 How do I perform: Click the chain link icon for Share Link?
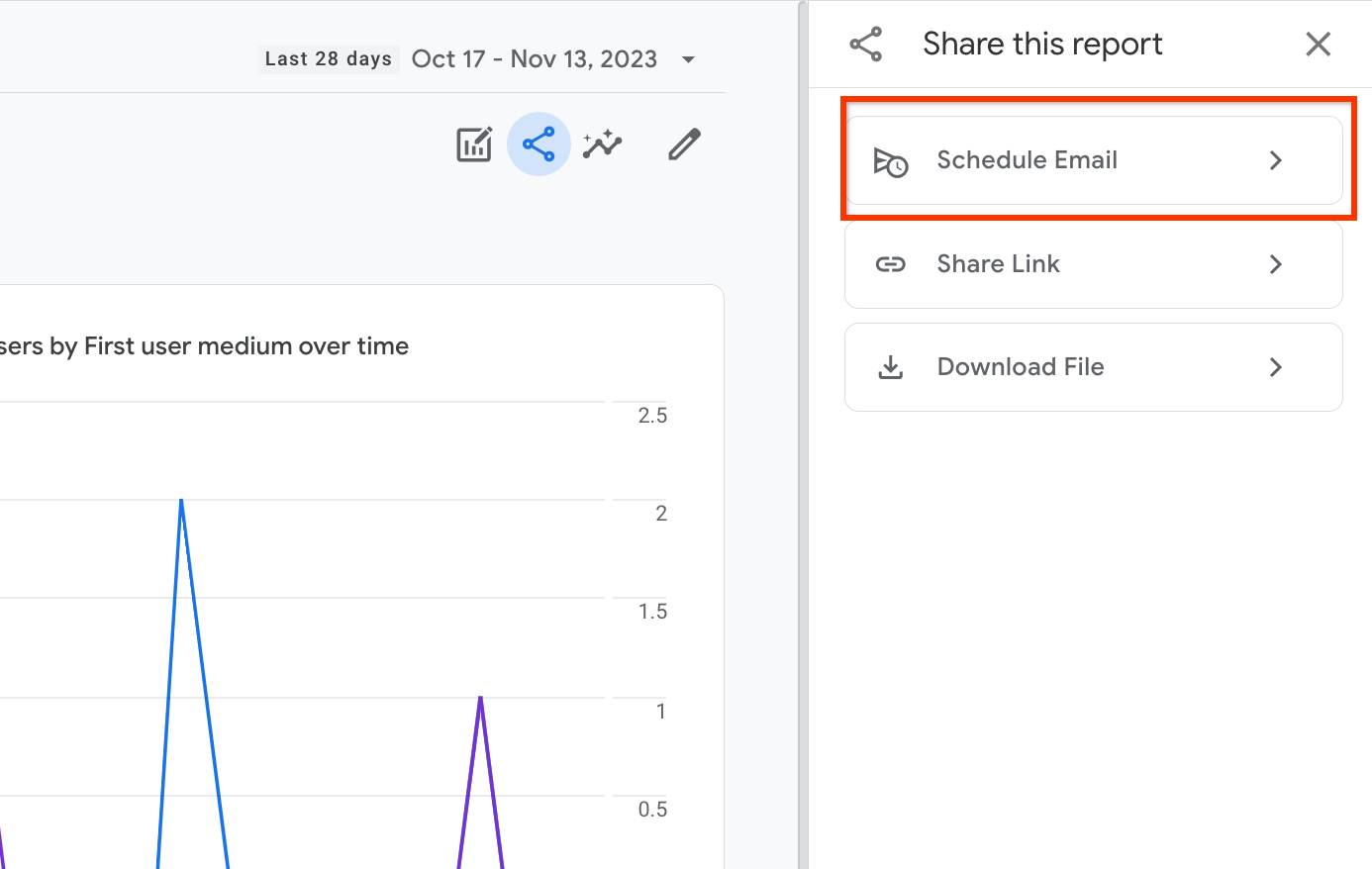(890, 264)
